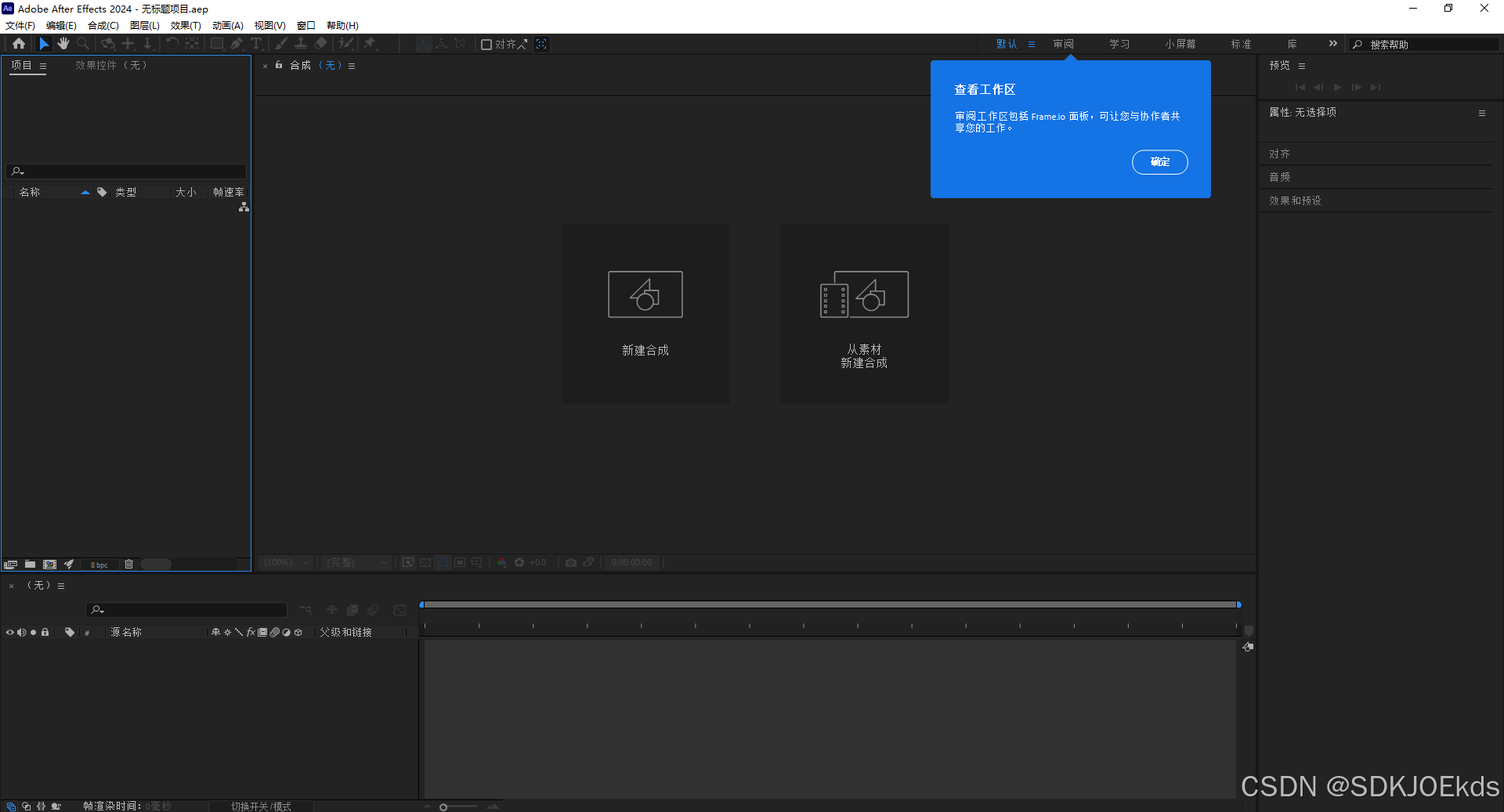The height and width of the screenshot is (812, 1504).
Task: Toggle the region of interest button
Action: [x=460, y=562]
